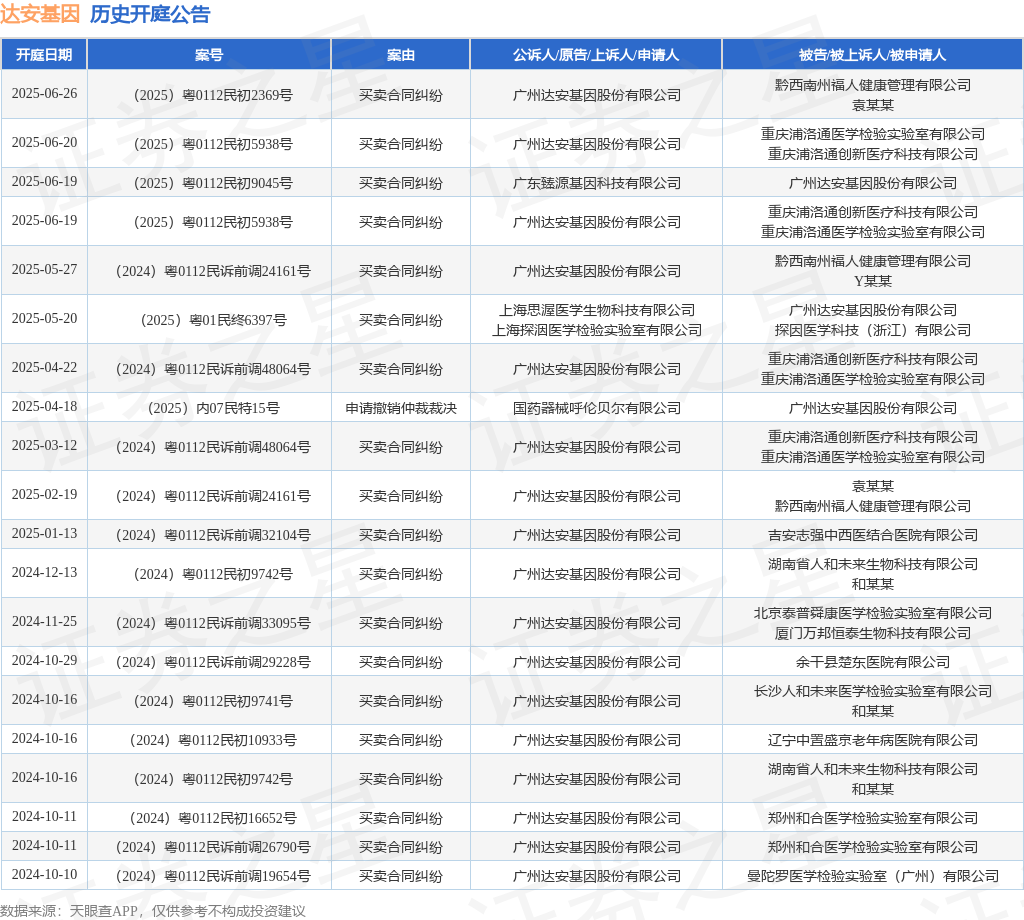This screenshot has height=920, width=1024.
Task: Select the 被告/被上诉人/被申请人 header
Action: [872, 55]
